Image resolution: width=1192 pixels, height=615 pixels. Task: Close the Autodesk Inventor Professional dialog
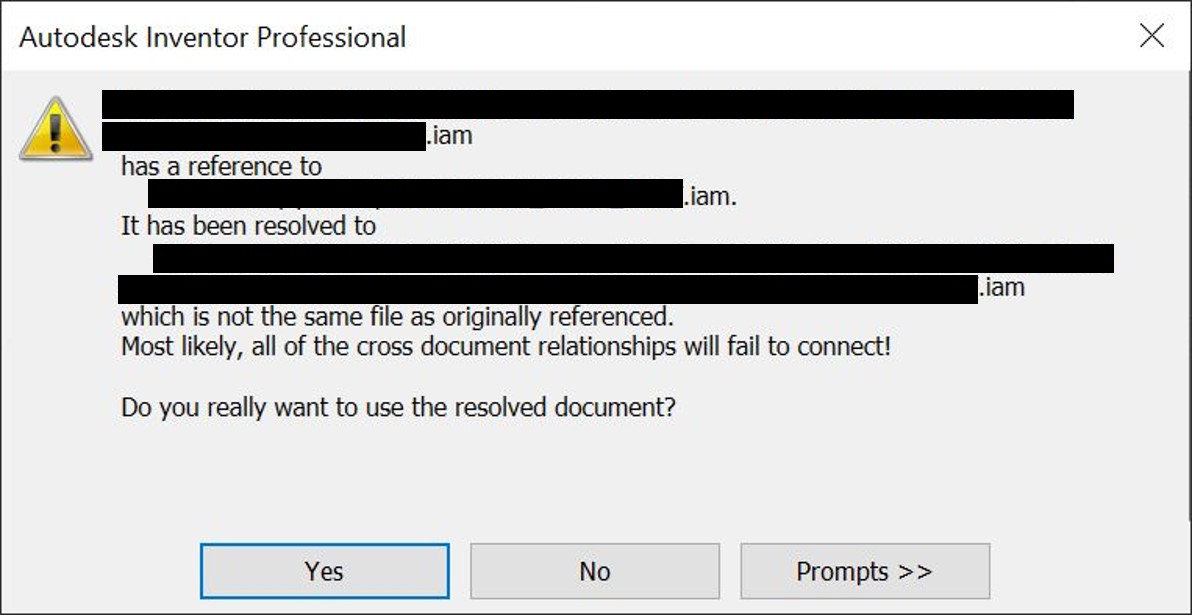coord(1152,37)
